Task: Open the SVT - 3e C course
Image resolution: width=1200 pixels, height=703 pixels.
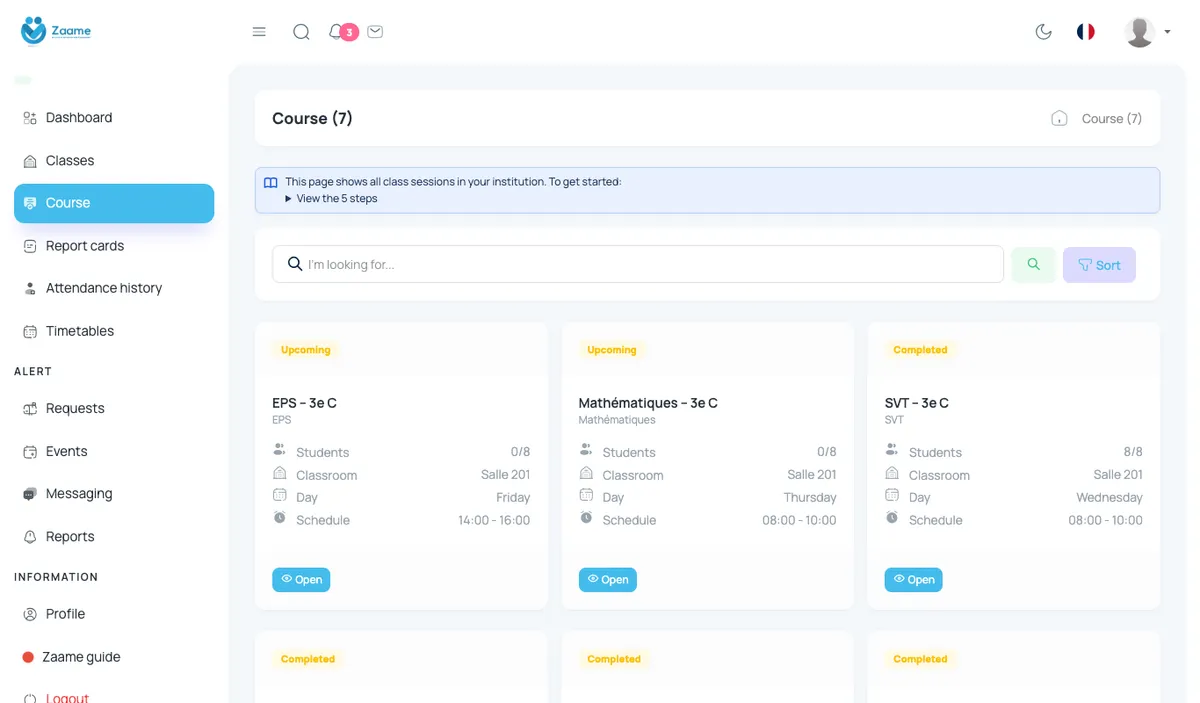Action: [x=913, y=580]
